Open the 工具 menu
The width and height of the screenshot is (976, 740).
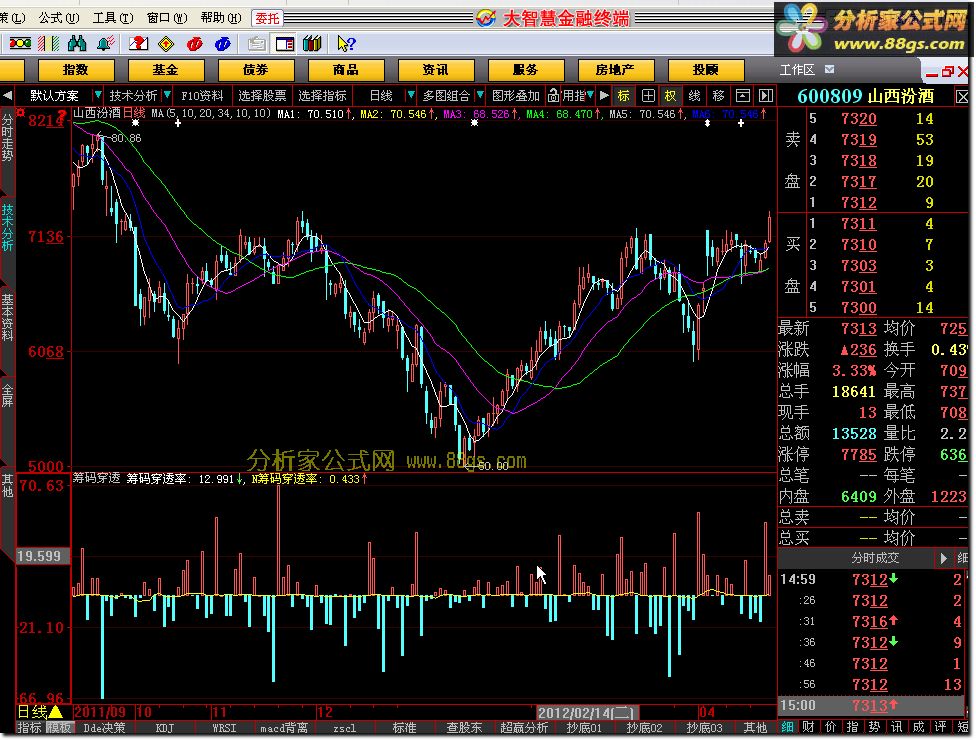(x=113, y=18)
